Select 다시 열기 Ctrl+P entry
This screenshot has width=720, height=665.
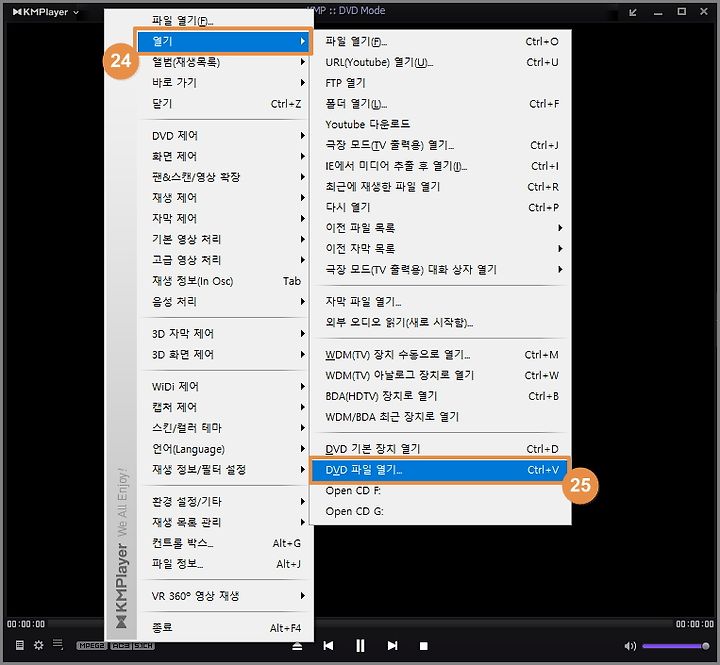click(x=442, y=207)
